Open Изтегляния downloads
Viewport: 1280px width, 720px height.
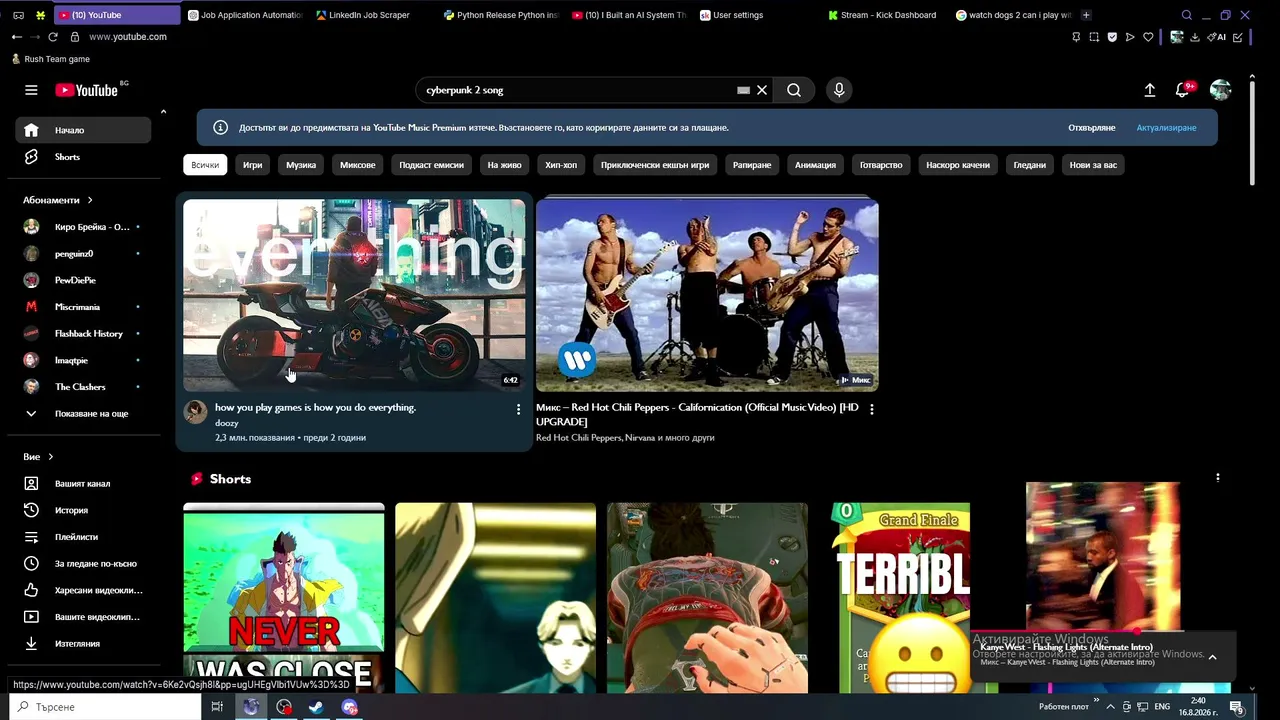(83, 644)
